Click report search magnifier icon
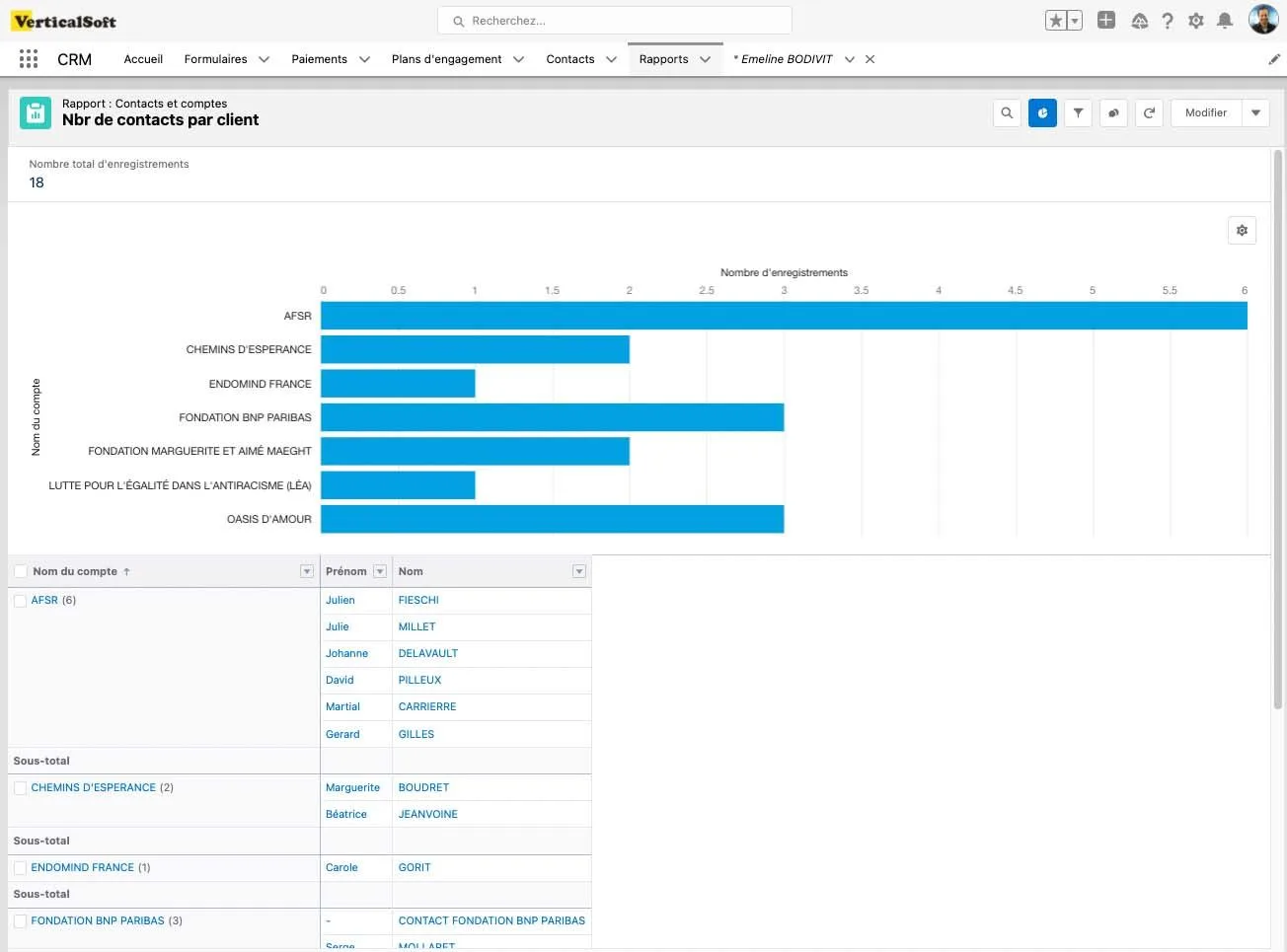Screen dimensions: 1287x952 1007,113
